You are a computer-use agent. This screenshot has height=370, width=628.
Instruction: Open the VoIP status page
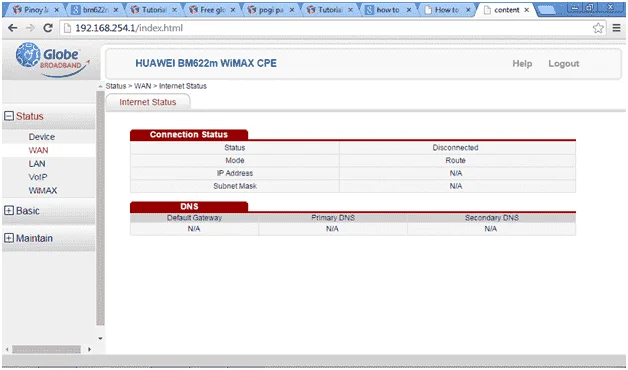point(38,177)
